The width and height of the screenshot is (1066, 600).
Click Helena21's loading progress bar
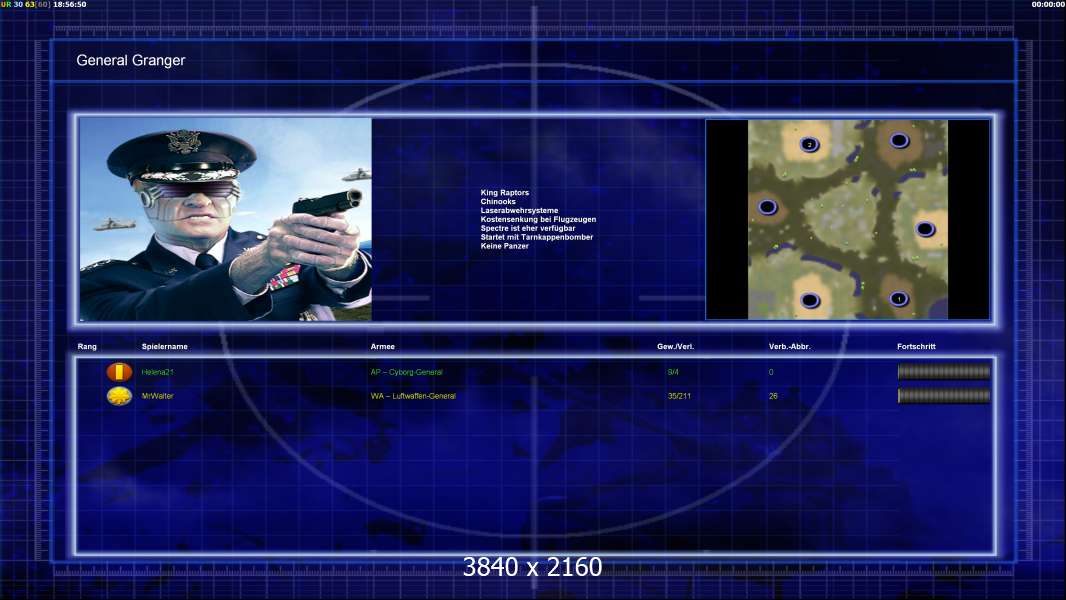point(944,372)
